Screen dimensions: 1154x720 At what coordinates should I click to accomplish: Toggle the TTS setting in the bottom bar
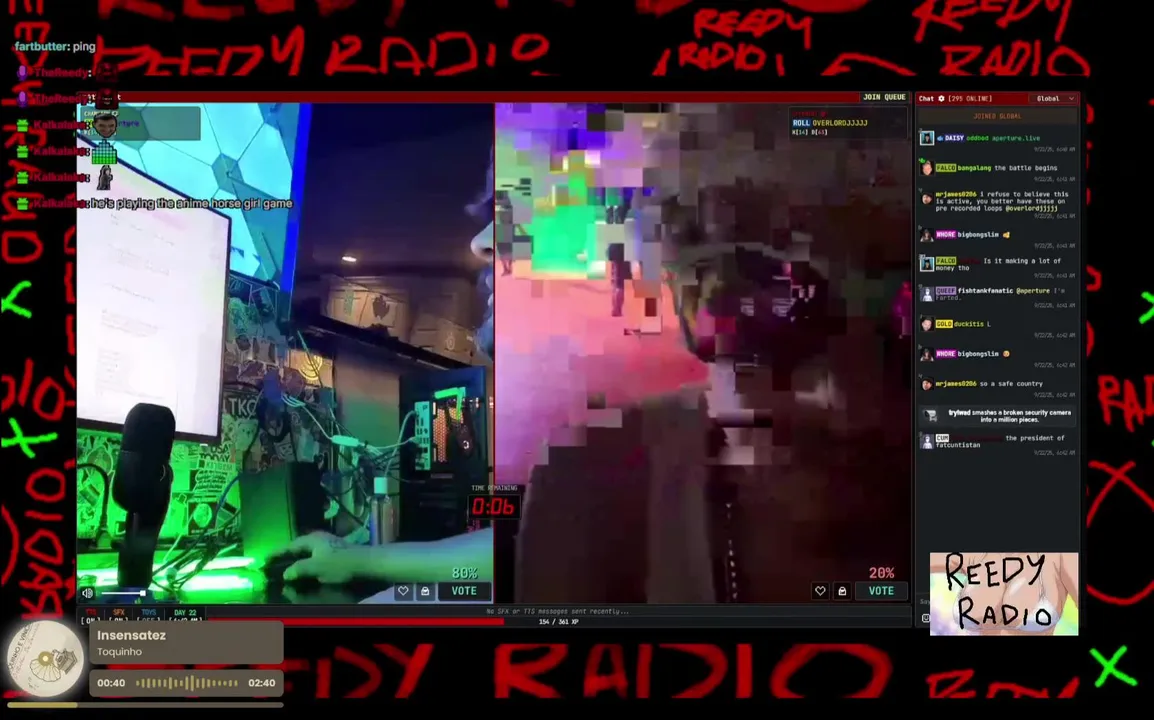91,616
